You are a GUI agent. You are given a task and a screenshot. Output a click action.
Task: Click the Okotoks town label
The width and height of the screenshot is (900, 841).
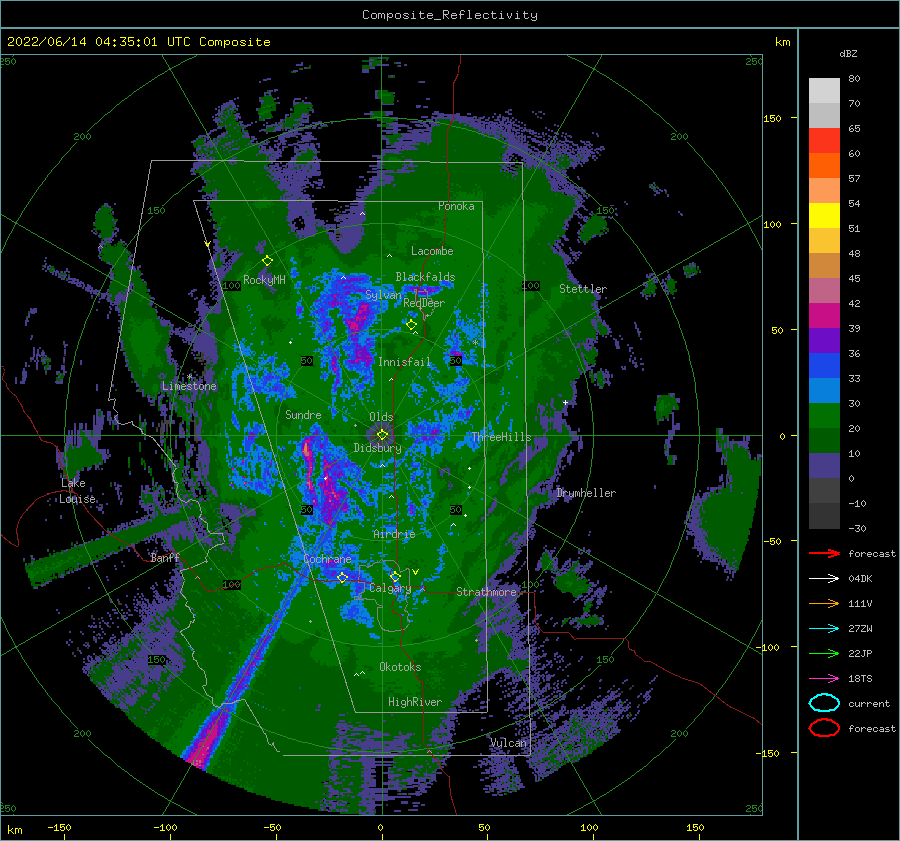pos(400,667)
